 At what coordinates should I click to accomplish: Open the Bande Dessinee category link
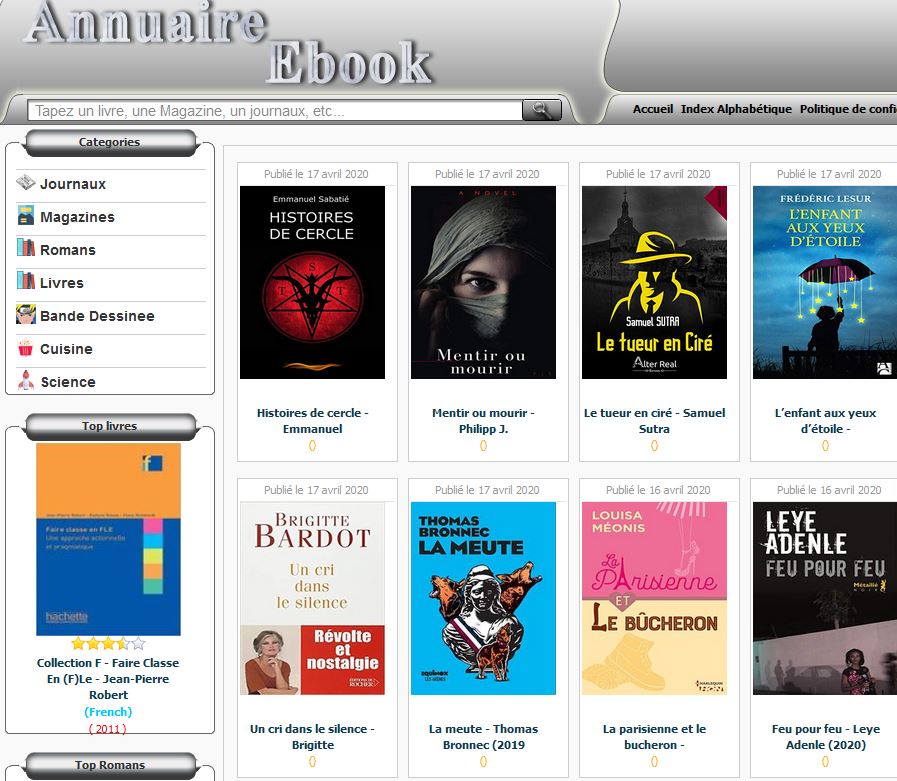(97, 316)
